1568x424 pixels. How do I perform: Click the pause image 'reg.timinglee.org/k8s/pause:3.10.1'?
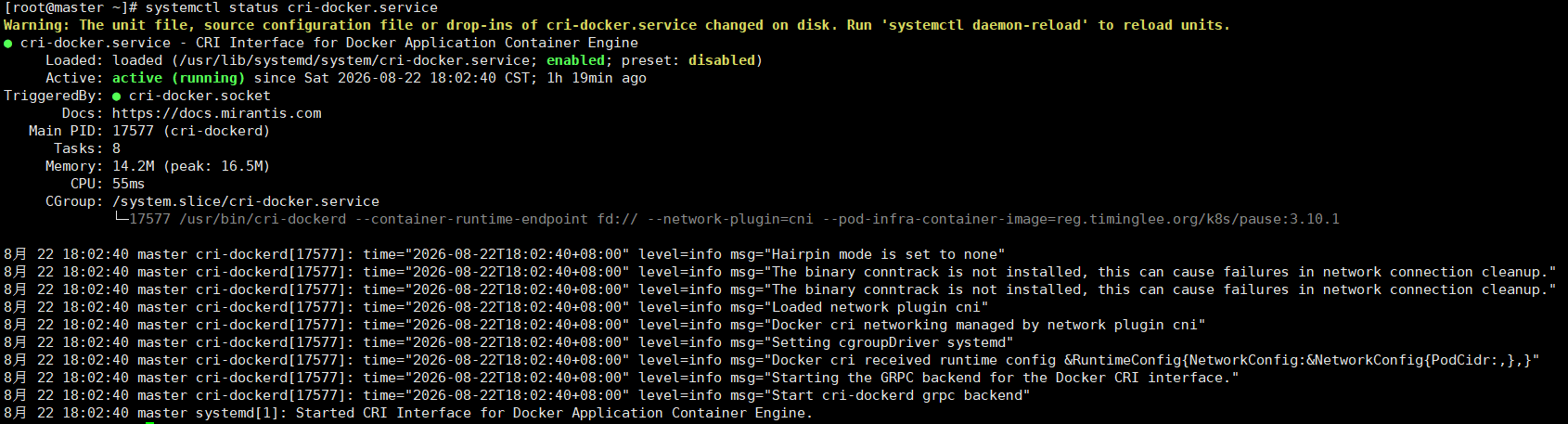pos(1198,219)
